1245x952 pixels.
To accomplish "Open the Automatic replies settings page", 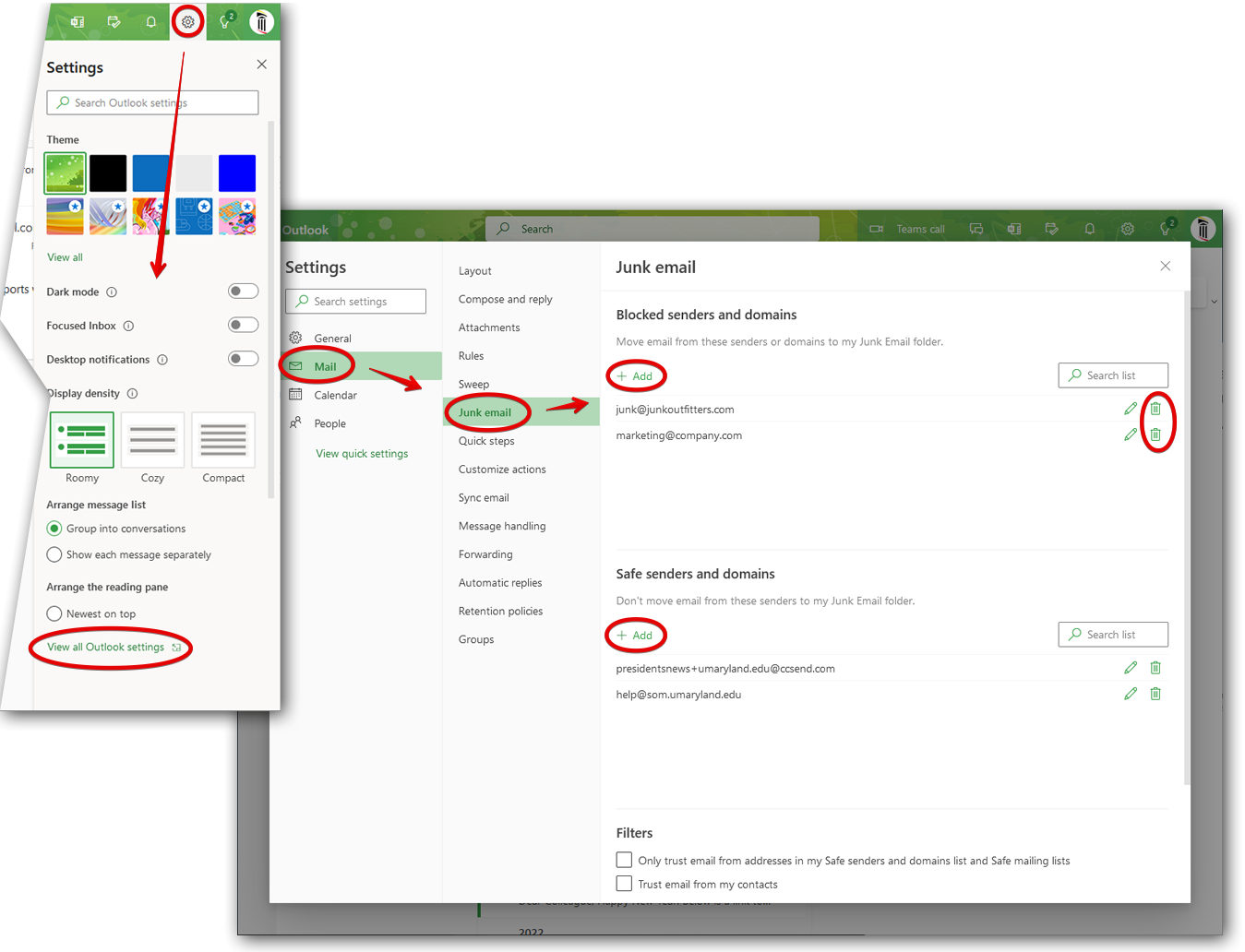I will [500, 583].
